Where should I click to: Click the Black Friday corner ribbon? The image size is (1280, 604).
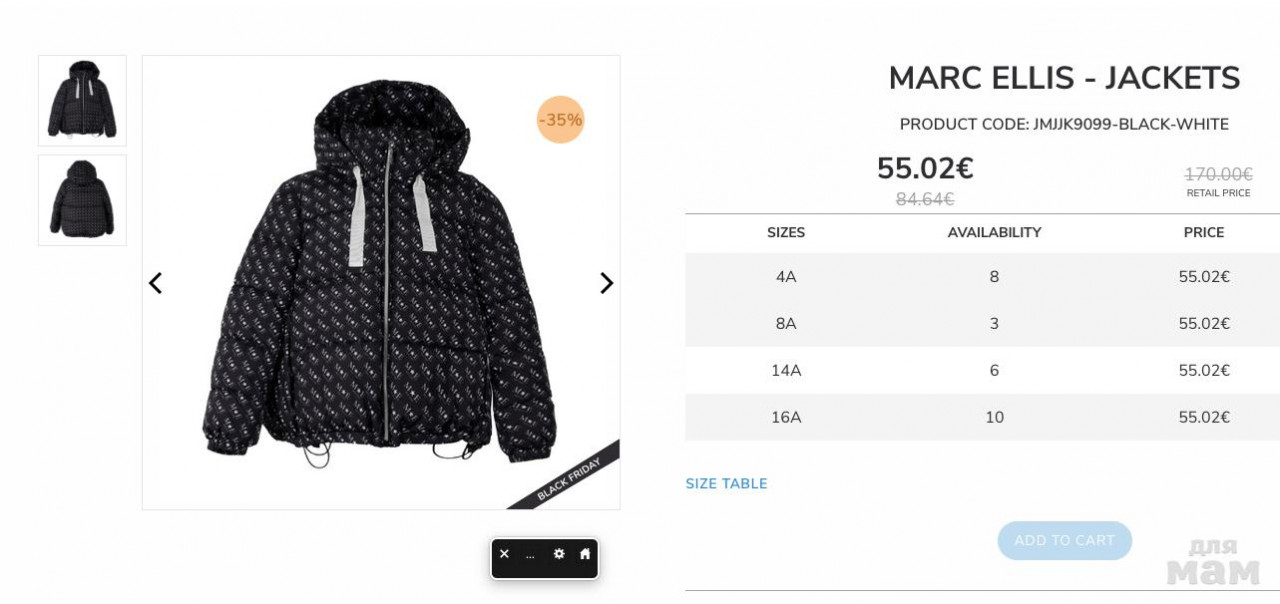click(x=572, y=477)
